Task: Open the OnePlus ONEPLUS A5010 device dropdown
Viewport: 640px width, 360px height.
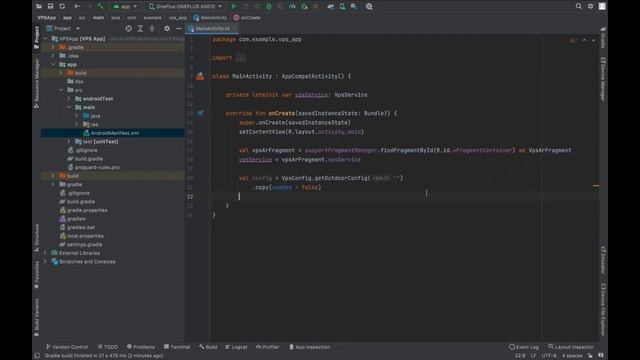Action: pos(185,7)
